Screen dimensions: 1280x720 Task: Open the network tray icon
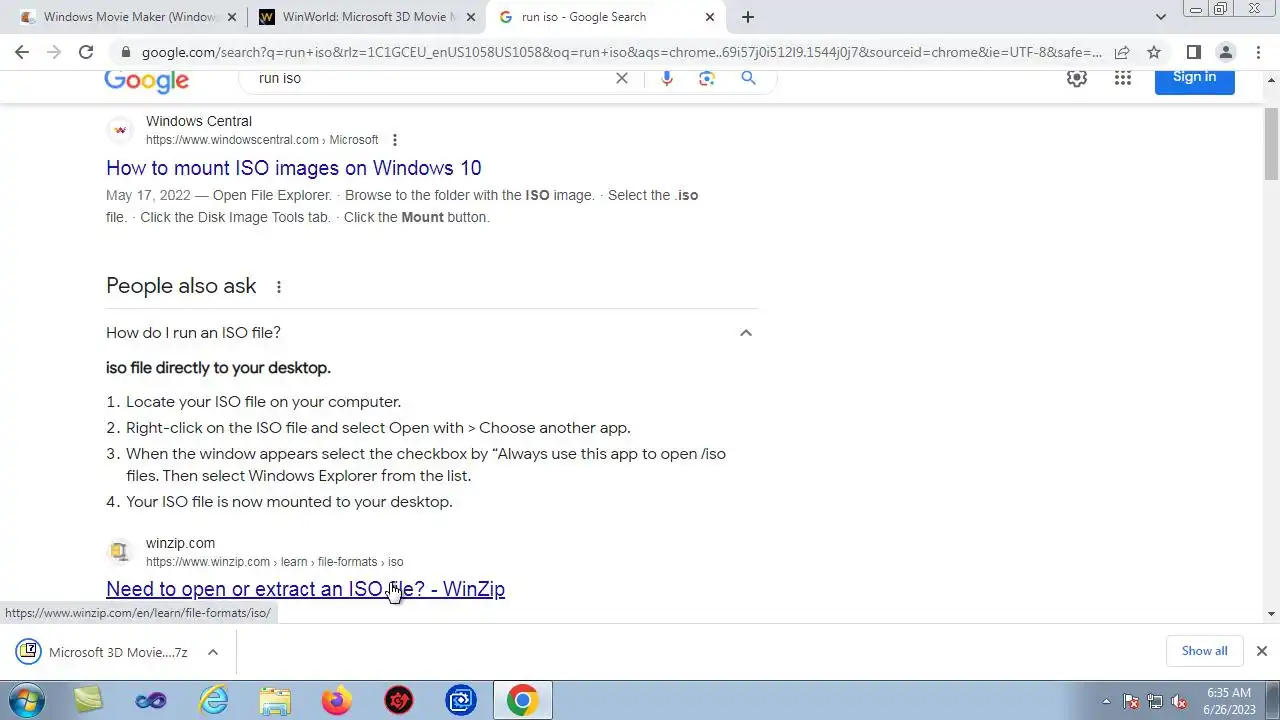point(1156,701)
